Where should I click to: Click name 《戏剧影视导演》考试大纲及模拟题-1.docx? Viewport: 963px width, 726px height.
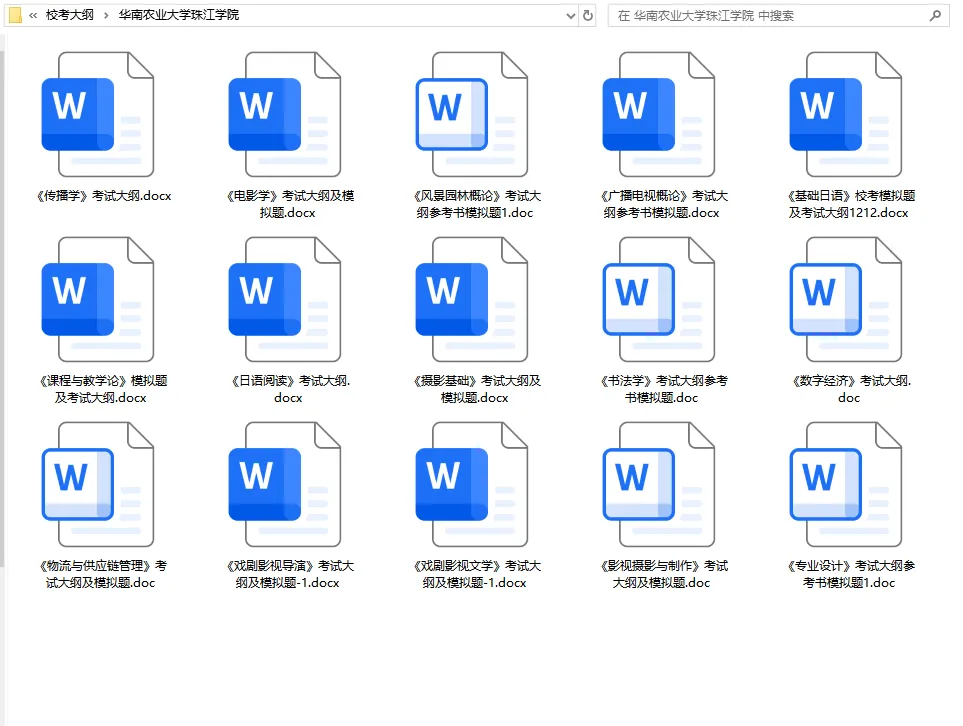(289, 574)
